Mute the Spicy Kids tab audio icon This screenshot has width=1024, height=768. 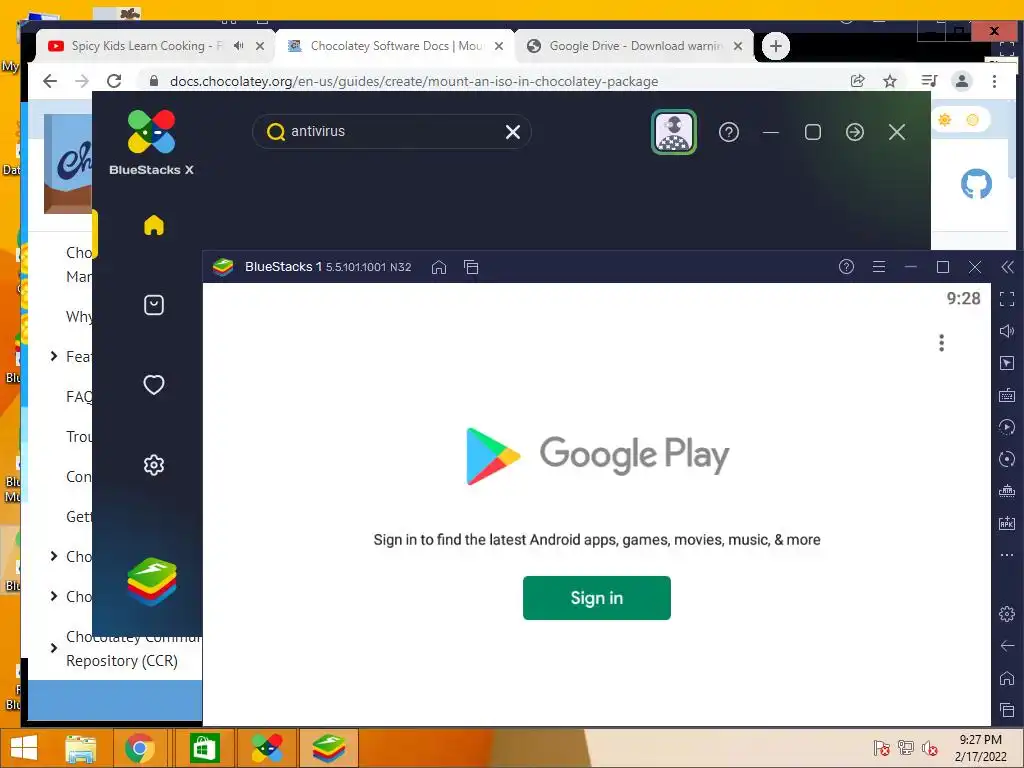tap(239, 46)
